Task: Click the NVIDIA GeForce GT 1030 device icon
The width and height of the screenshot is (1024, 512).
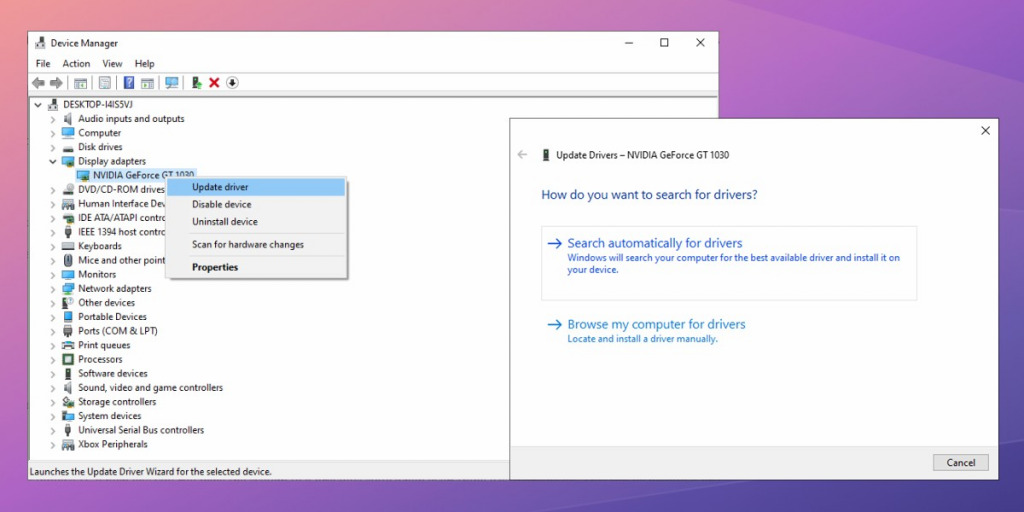Action: (x=83, y=175)
